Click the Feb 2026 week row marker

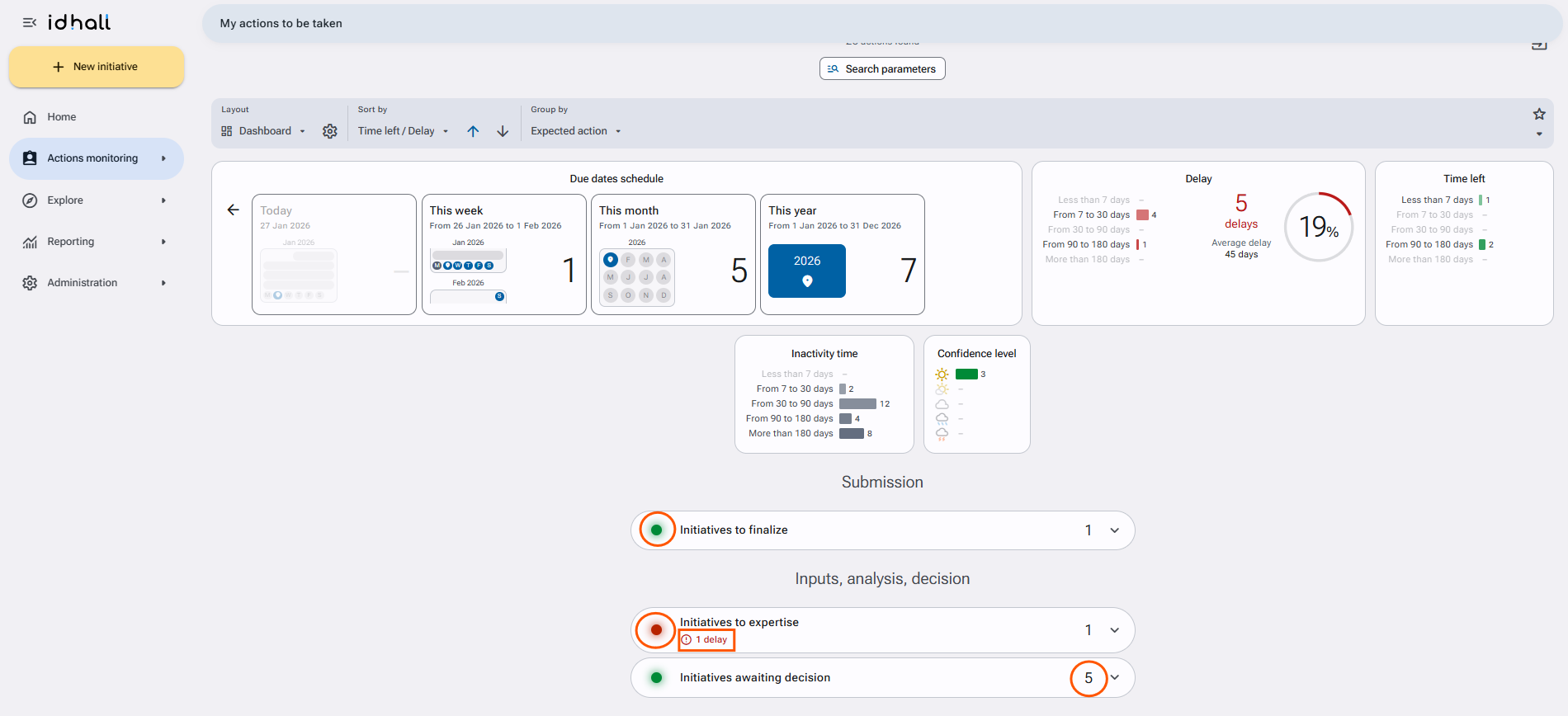click(499, 297)
